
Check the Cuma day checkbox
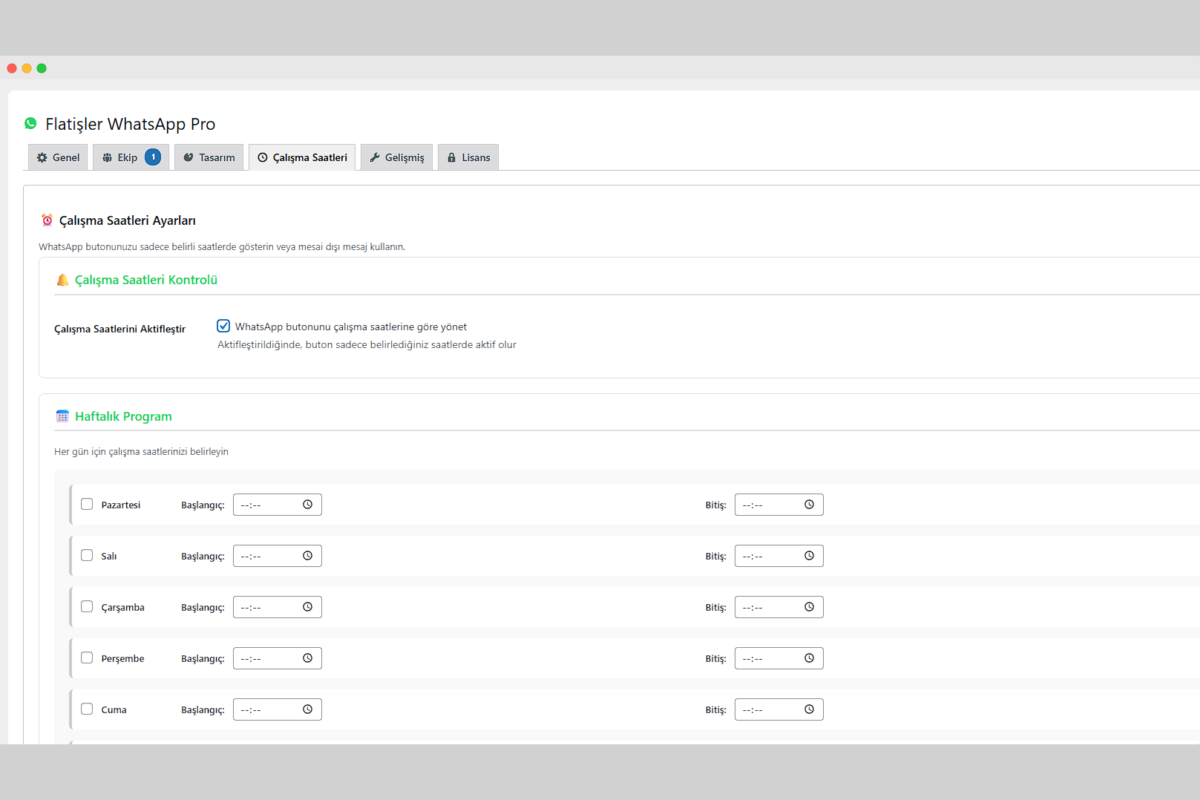(x=87, y=709)
